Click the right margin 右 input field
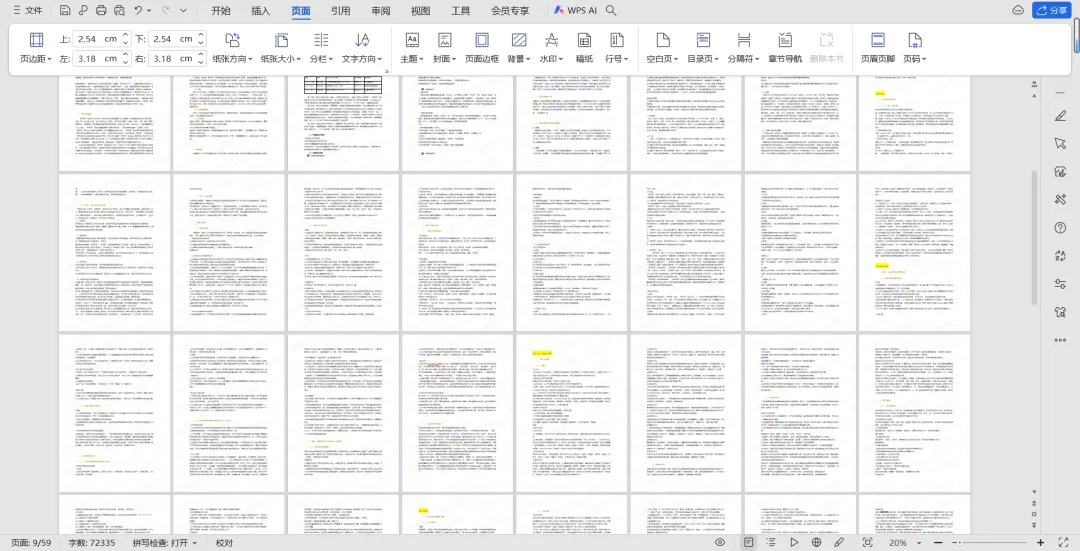The width and height of the screenshot is (1080, 551). [x=172, y=59]
